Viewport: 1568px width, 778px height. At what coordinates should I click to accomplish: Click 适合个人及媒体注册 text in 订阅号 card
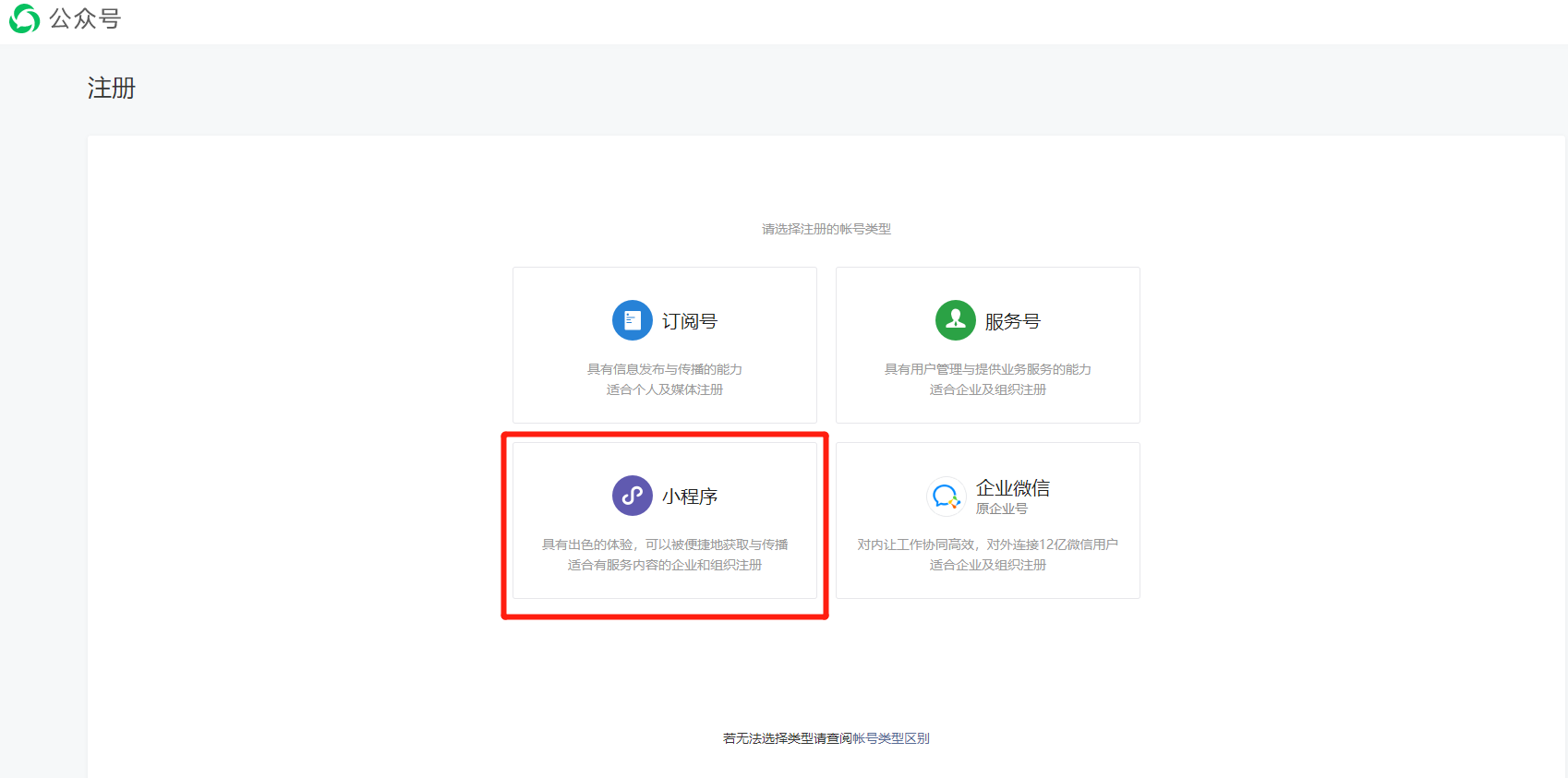[x=664, y=389]
